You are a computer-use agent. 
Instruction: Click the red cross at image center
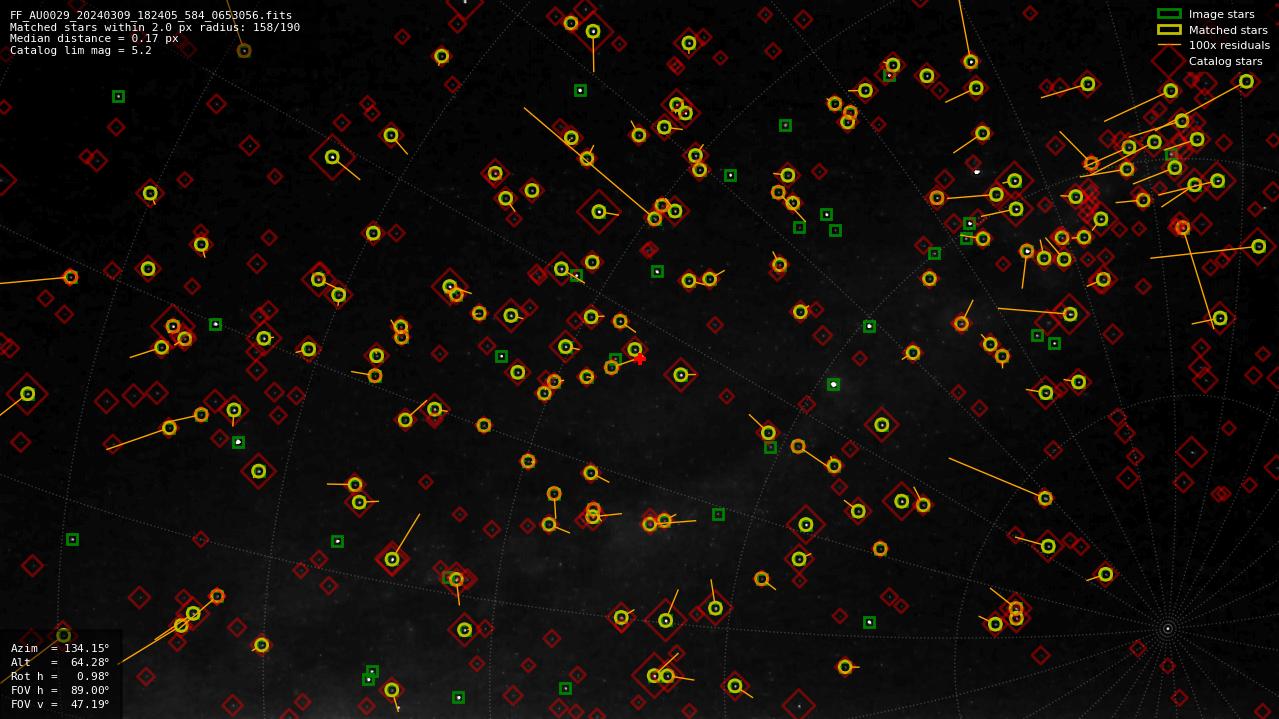[x=640, y=359]
